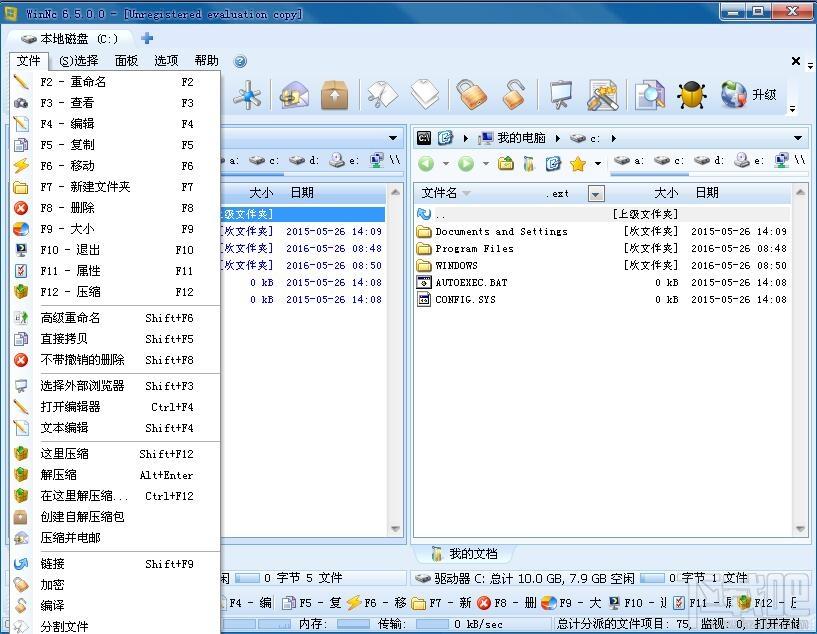Click F6 - 移 button in bottom bar

pos(377,603)
